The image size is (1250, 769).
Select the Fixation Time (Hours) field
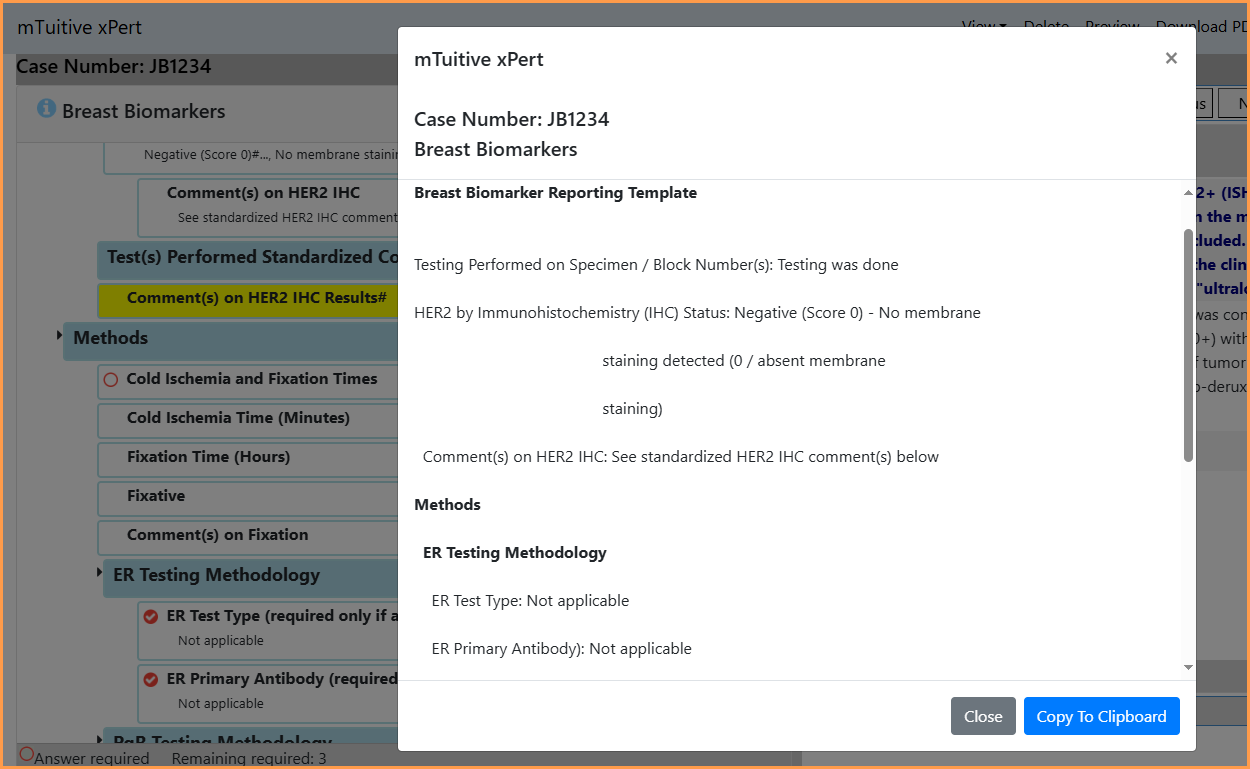click(248, 458)
